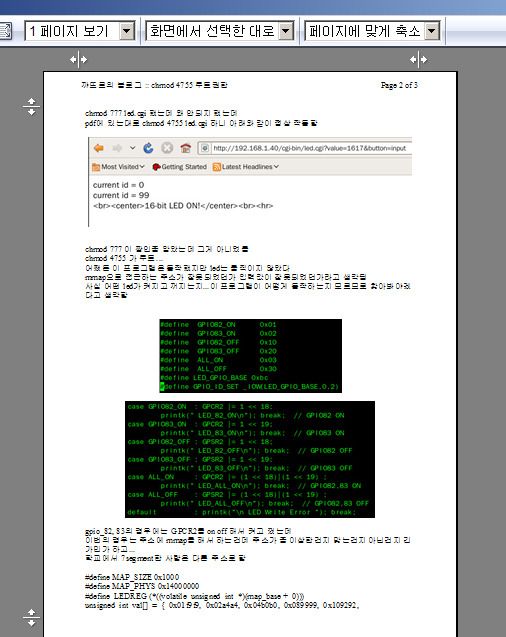The height and width of the screenshot is (637, 506).
Task: Select the top margin adjust handle beside the header
Action: pos(31,106)
